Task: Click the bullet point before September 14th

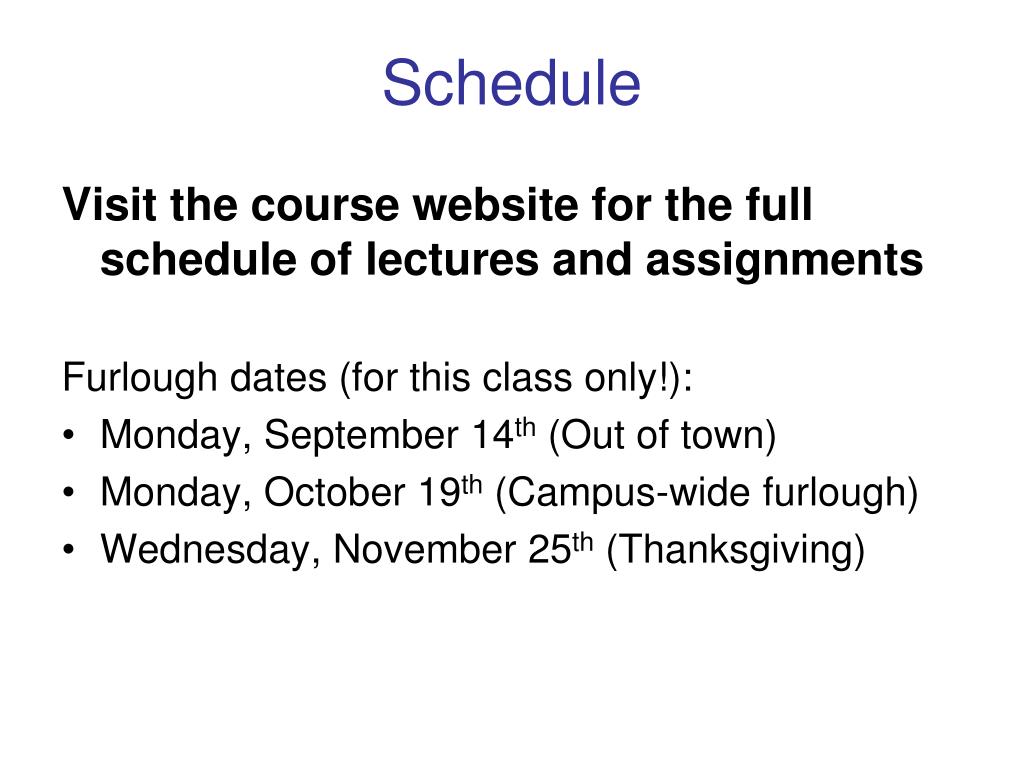Action: (69, 436)
